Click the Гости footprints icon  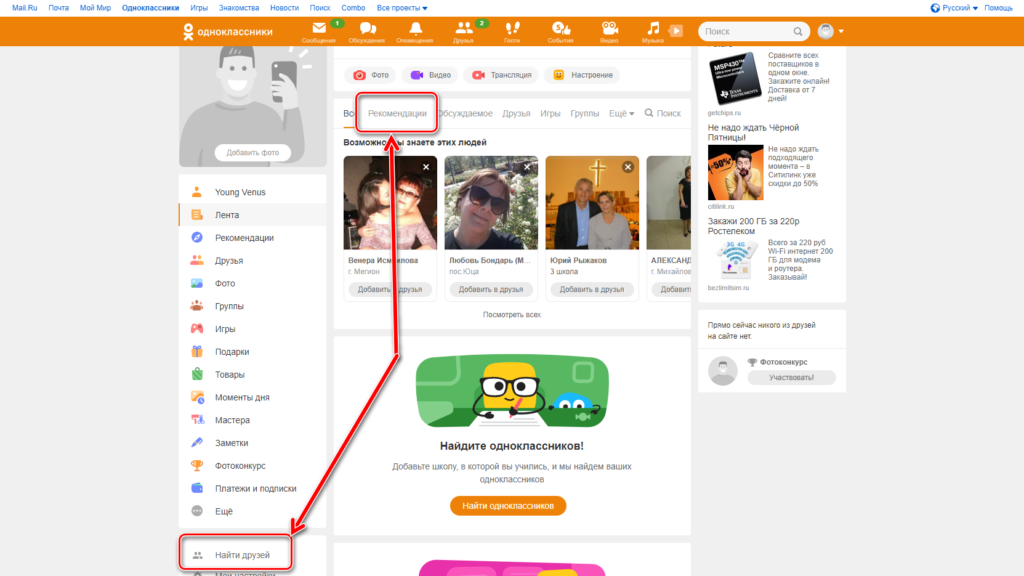(x=512, y=29)
